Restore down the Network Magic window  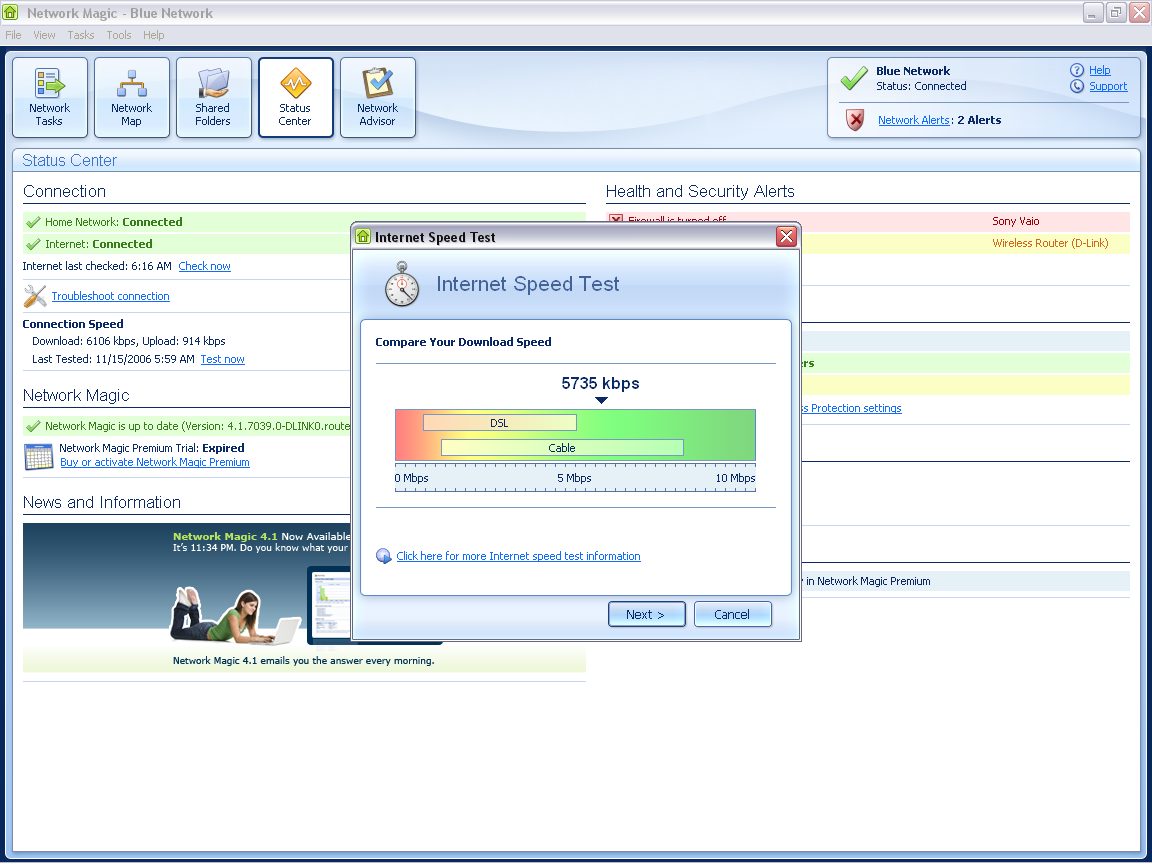coord(1116,12)
